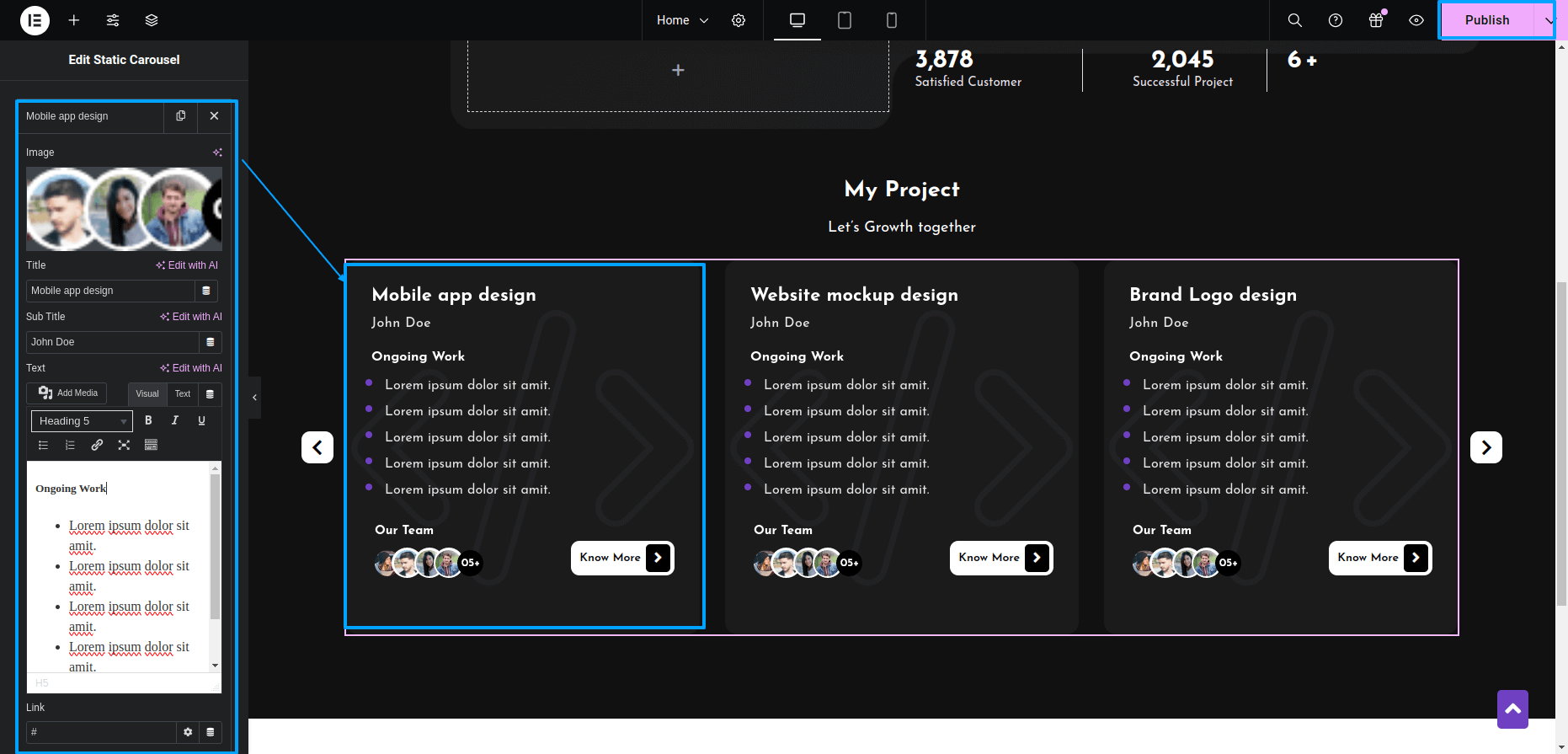1568x754 pixels.
Task: Open What's New gift icon
Action: click(x=1376, y=20)
